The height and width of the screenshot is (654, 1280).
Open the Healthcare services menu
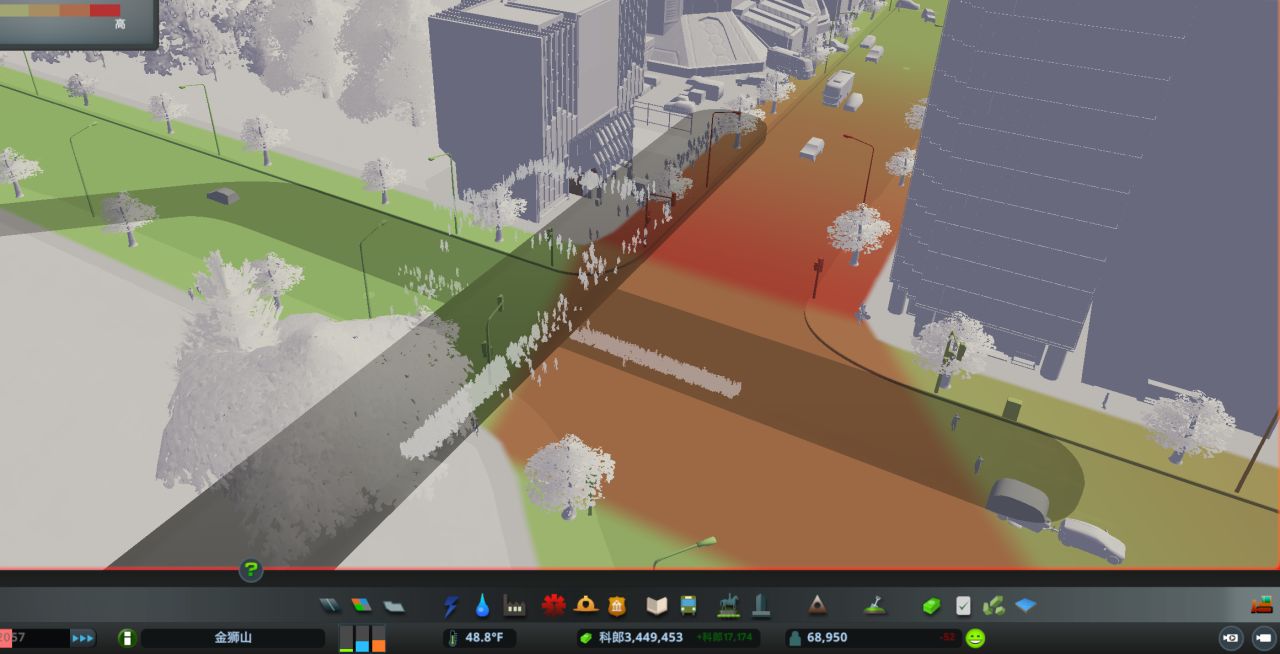coord(553,605)
